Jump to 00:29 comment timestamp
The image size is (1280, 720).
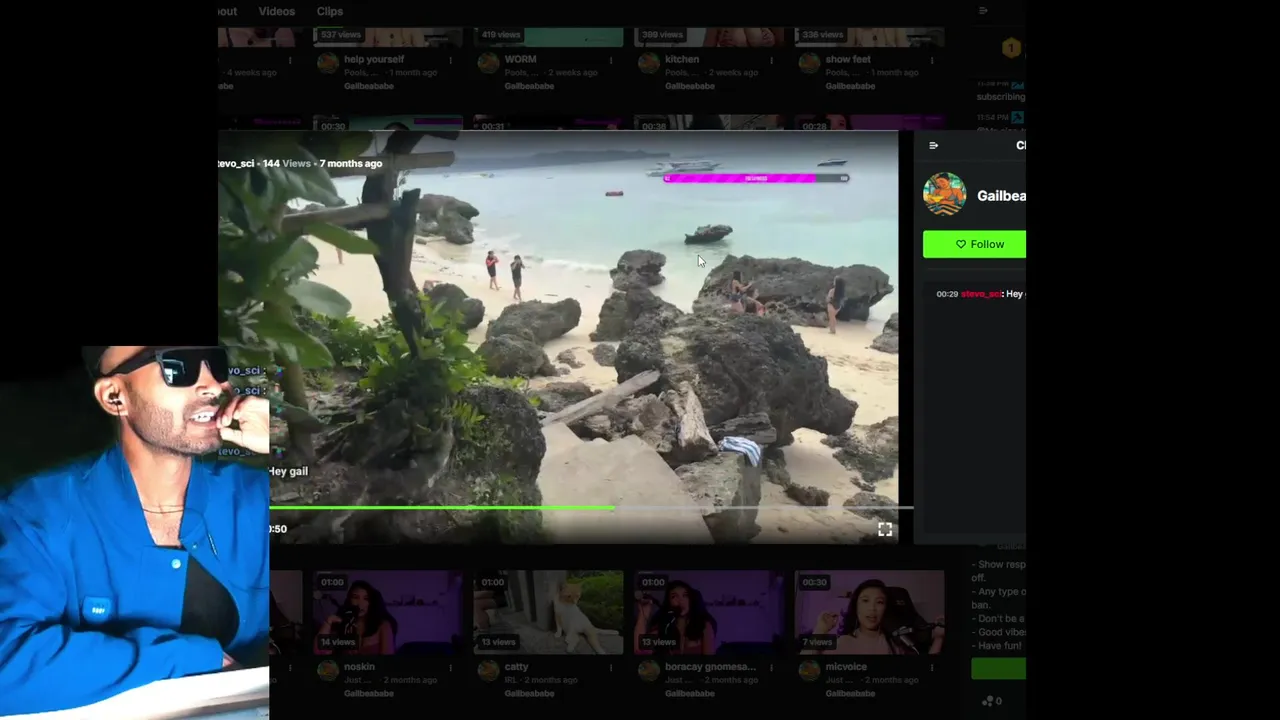click(x=947, y=294)
